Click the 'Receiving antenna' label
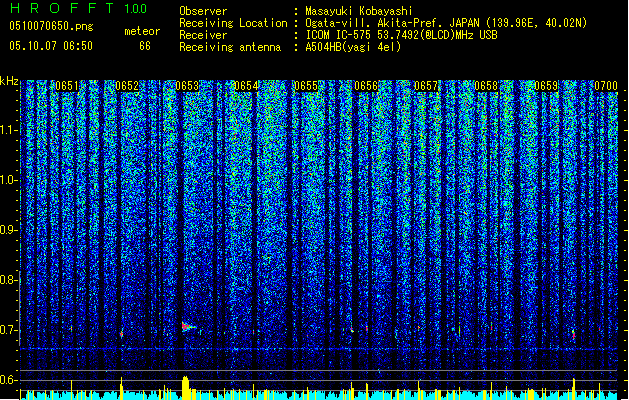 click(x=230, y=47)
